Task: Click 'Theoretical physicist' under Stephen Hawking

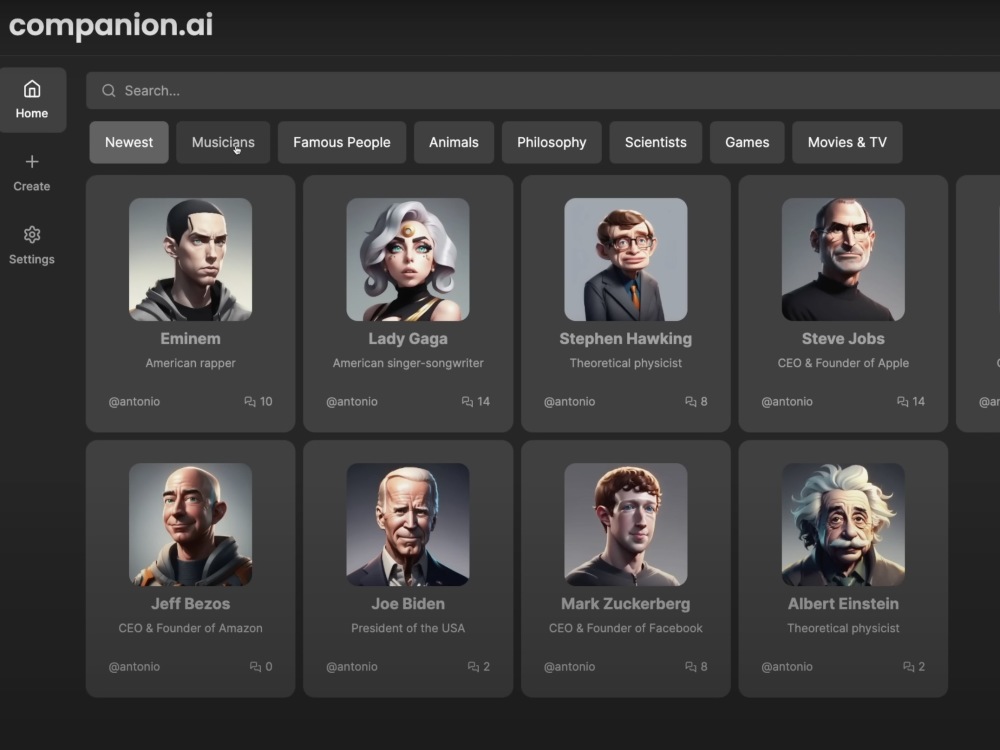Action: [x=626, y=363]
